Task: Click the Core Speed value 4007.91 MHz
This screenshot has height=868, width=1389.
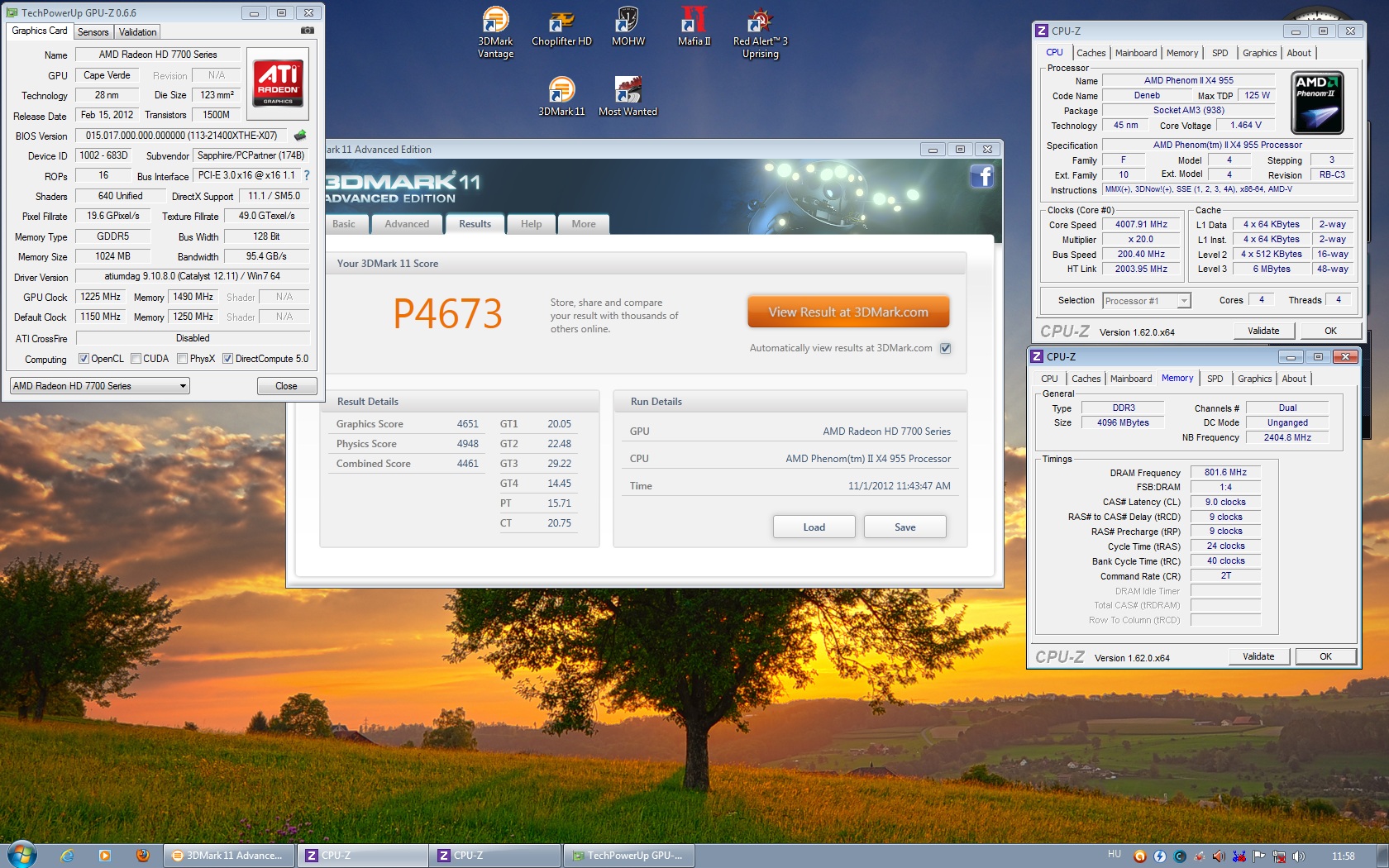Action: coord(1141,225)
